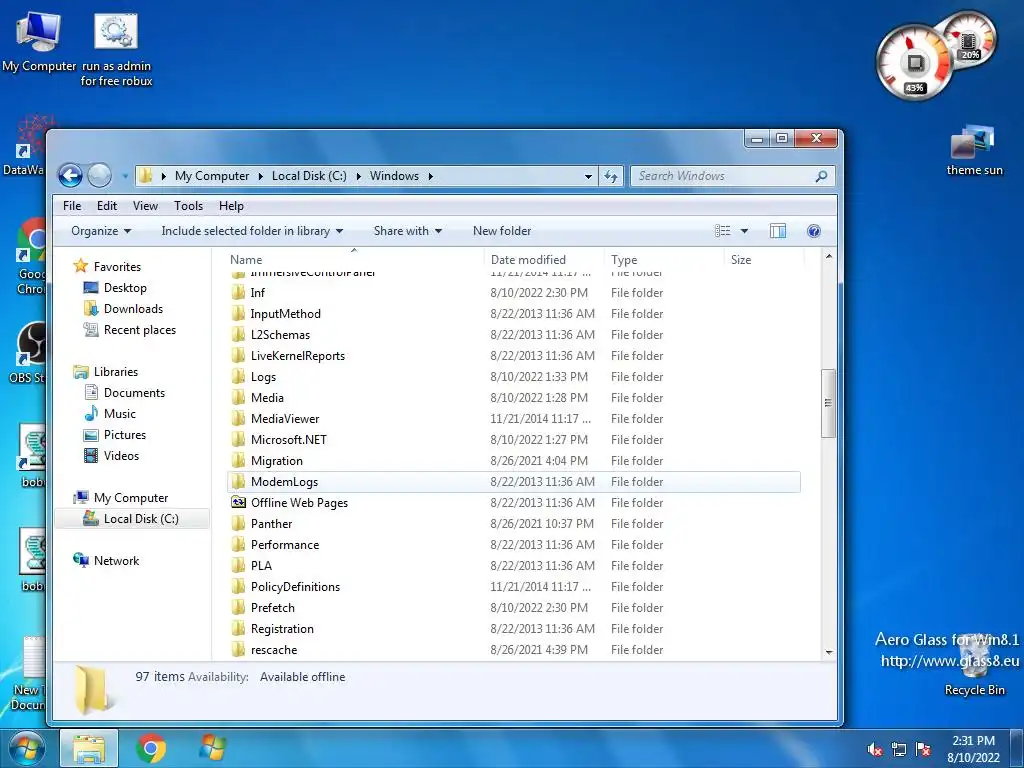Expand breadcrumb arrow after My Computer

(x=261, y=176)
